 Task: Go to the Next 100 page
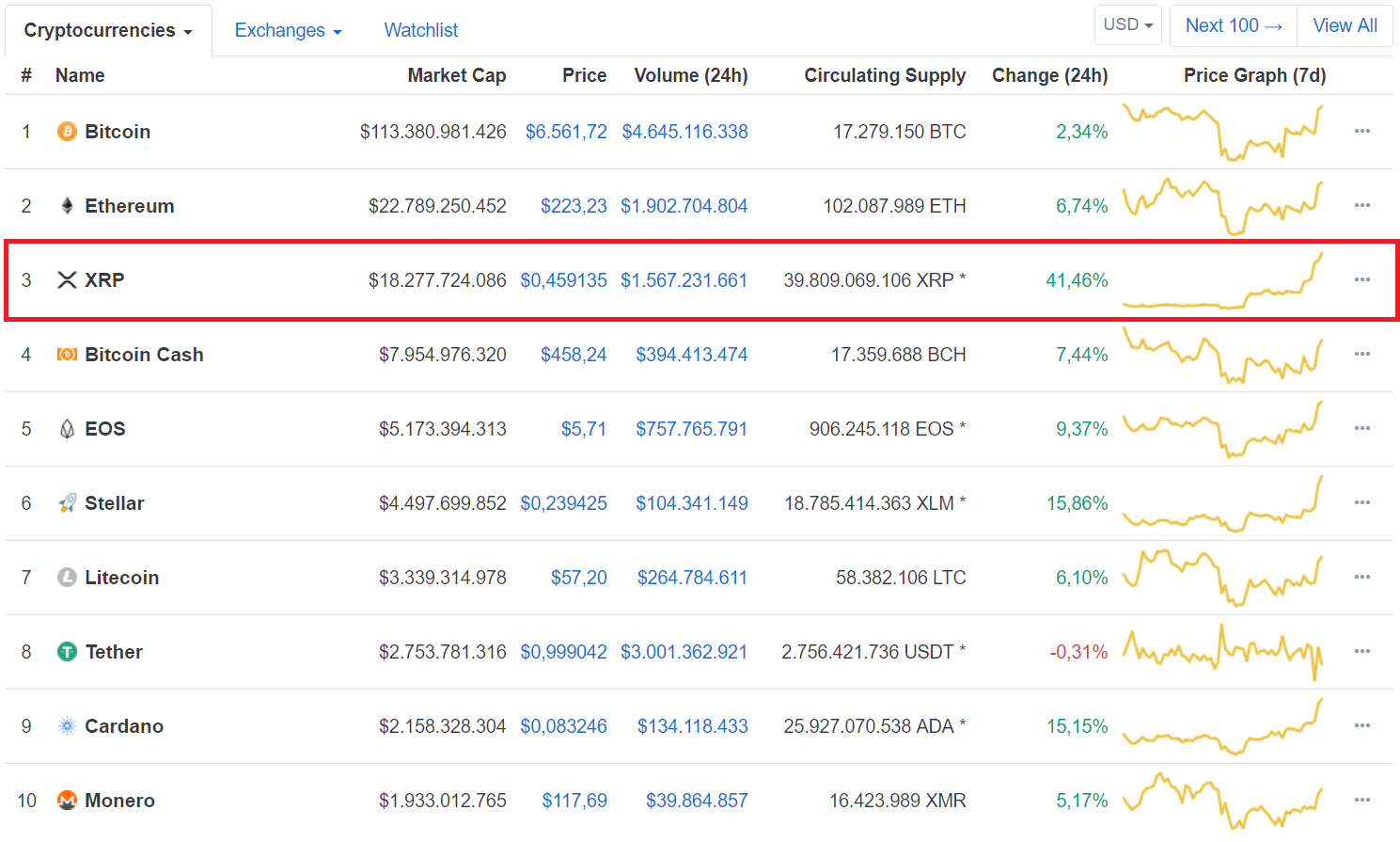1234,25
